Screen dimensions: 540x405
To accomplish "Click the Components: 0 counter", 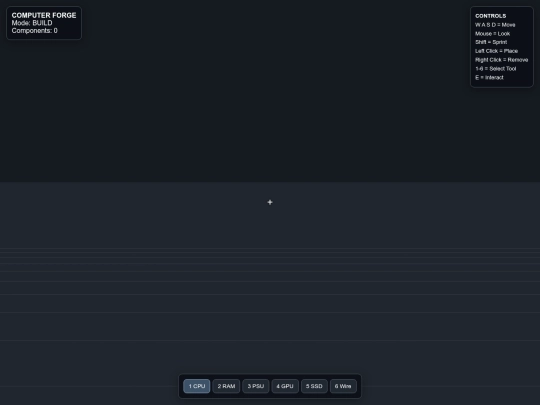I will pyautogui.click(x=34, y=31).
